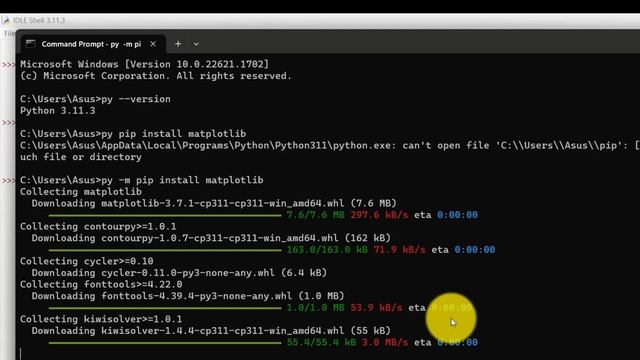Click the 'Collecting cycler>=0.10' line
640x360 pixels.
[87, 261]
